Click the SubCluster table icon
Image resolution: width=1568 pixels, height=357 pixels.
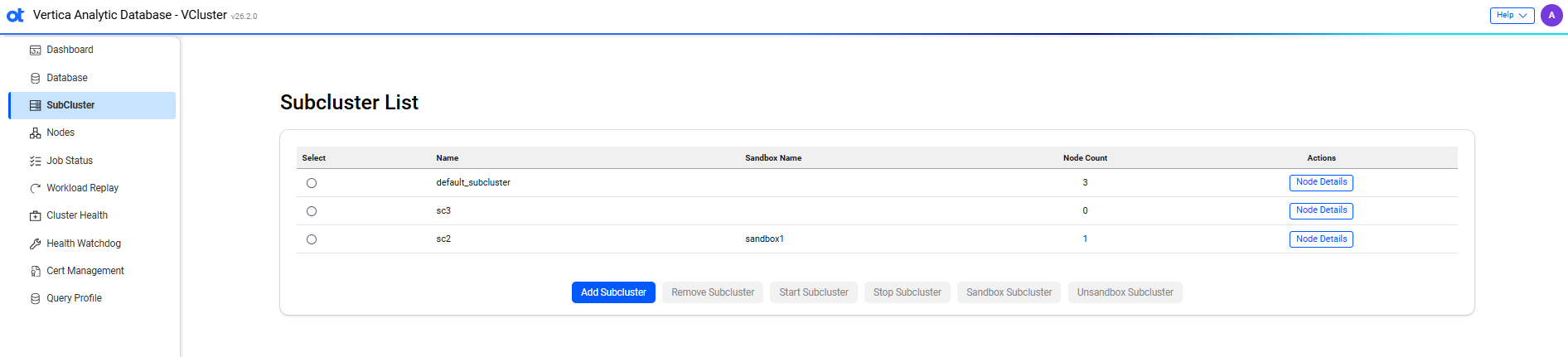[36, 105]
